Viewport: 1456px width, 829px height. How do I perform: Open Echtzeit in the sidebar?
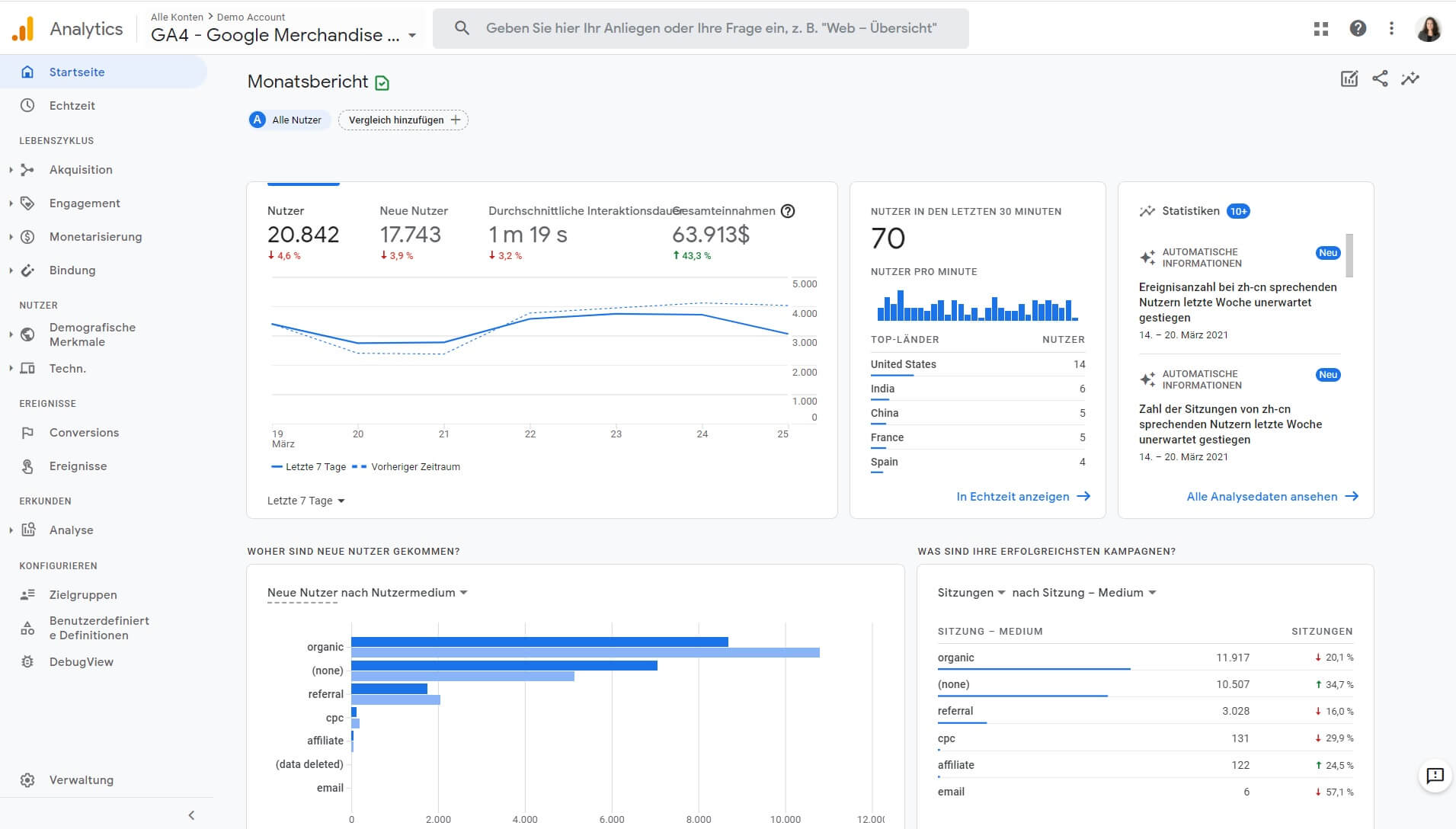pos(72,106)
